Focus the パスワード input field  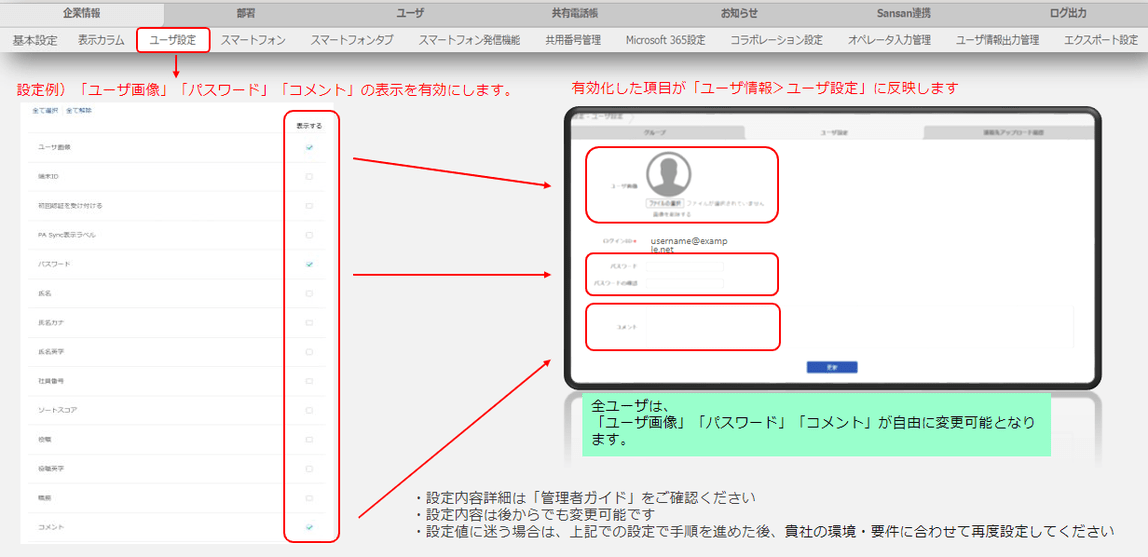[685, 267]
